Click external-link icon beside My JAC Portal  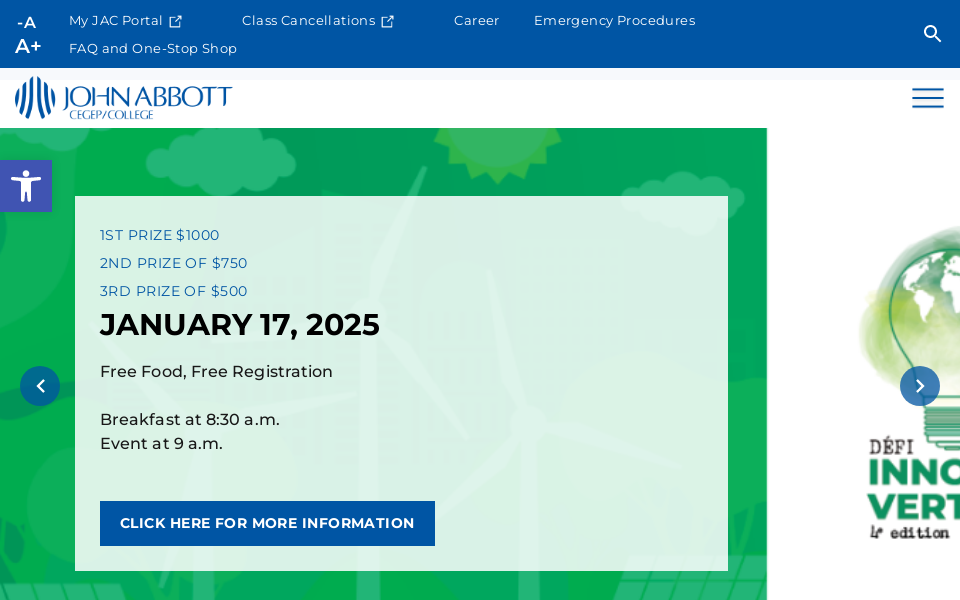[176, 21]
